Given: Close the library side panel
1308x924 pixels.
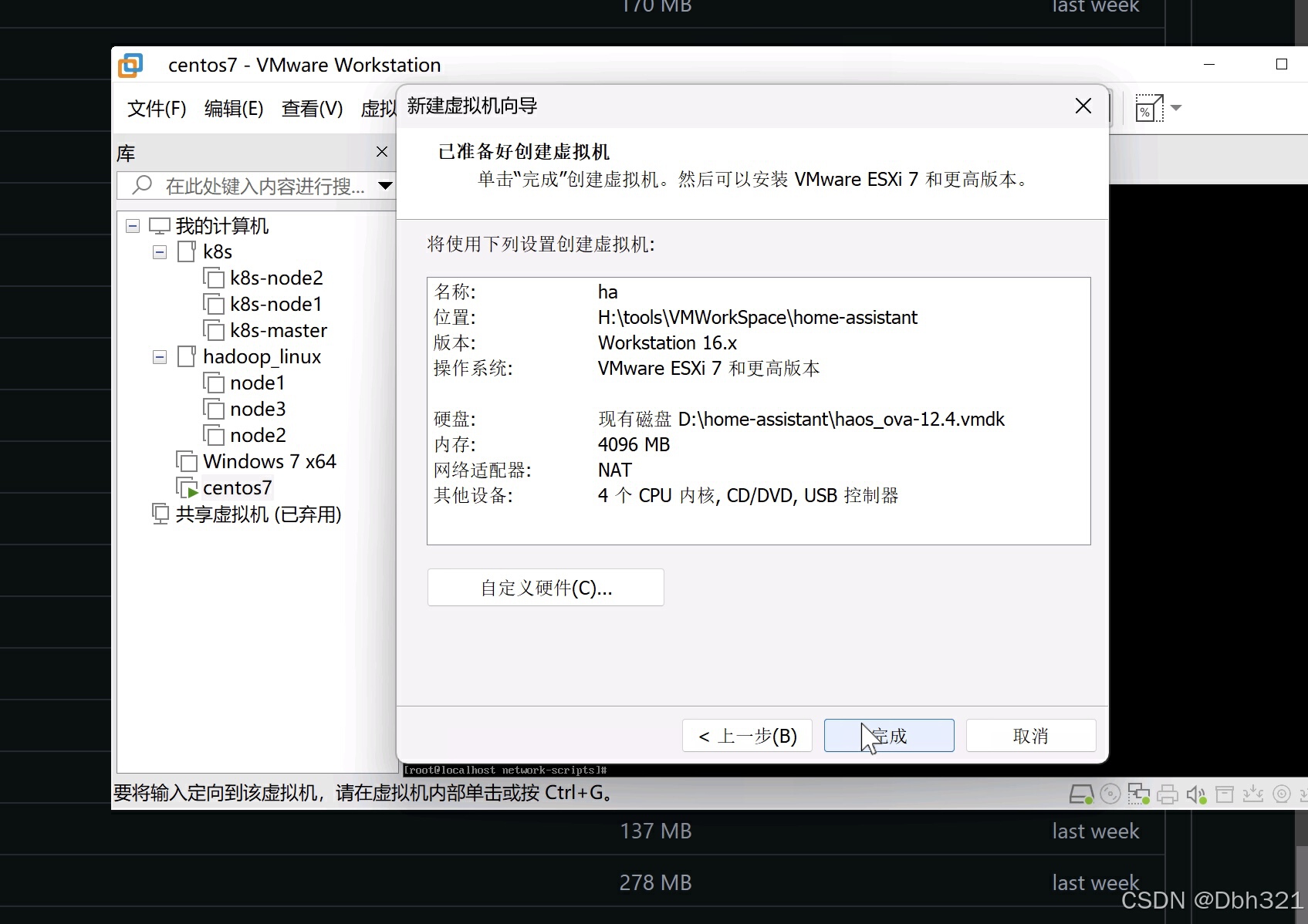Looking at the screenshot, I should tap(382, 152).
